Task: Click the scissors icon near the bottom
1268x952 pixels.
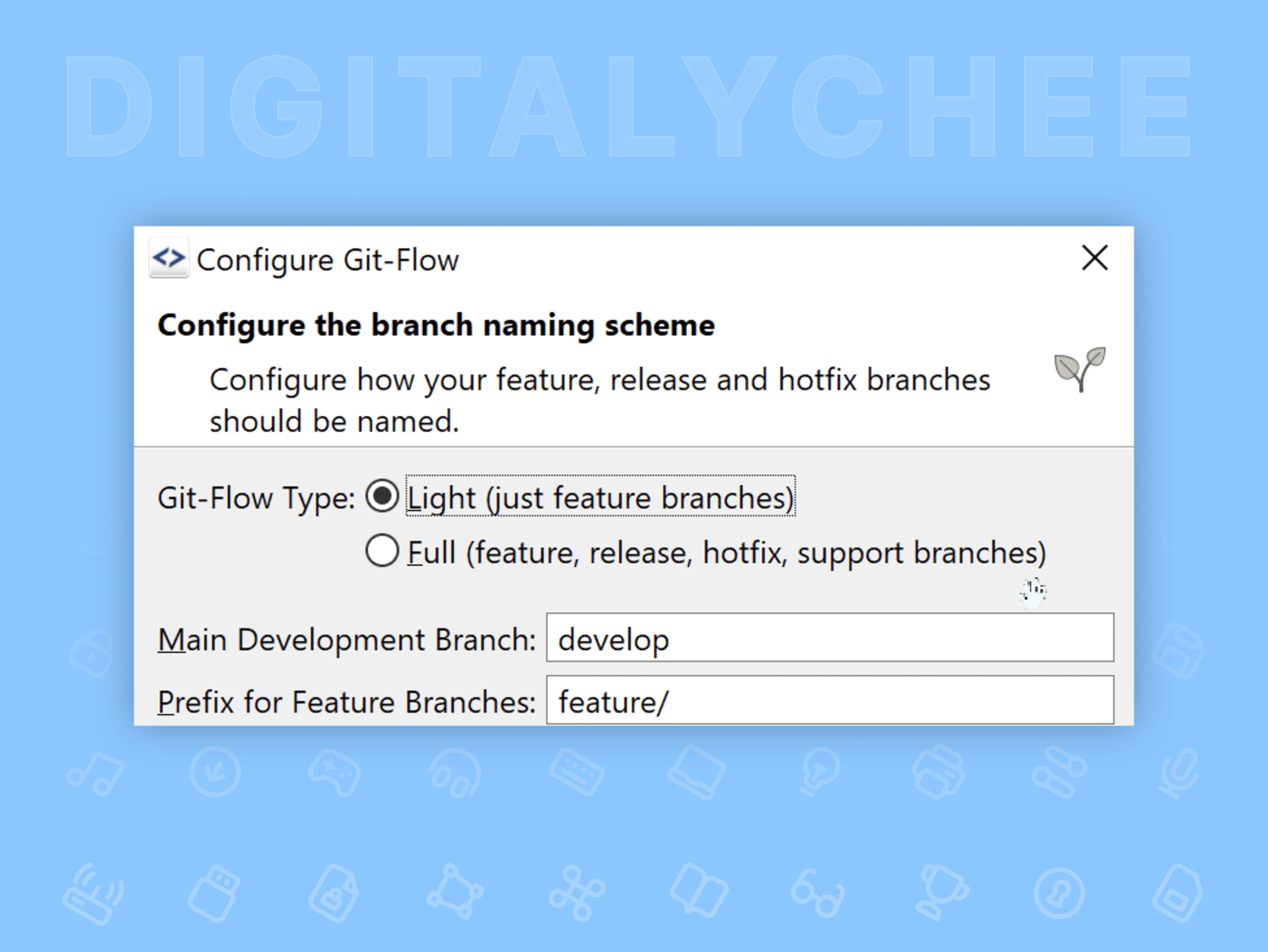Action: 577,892
